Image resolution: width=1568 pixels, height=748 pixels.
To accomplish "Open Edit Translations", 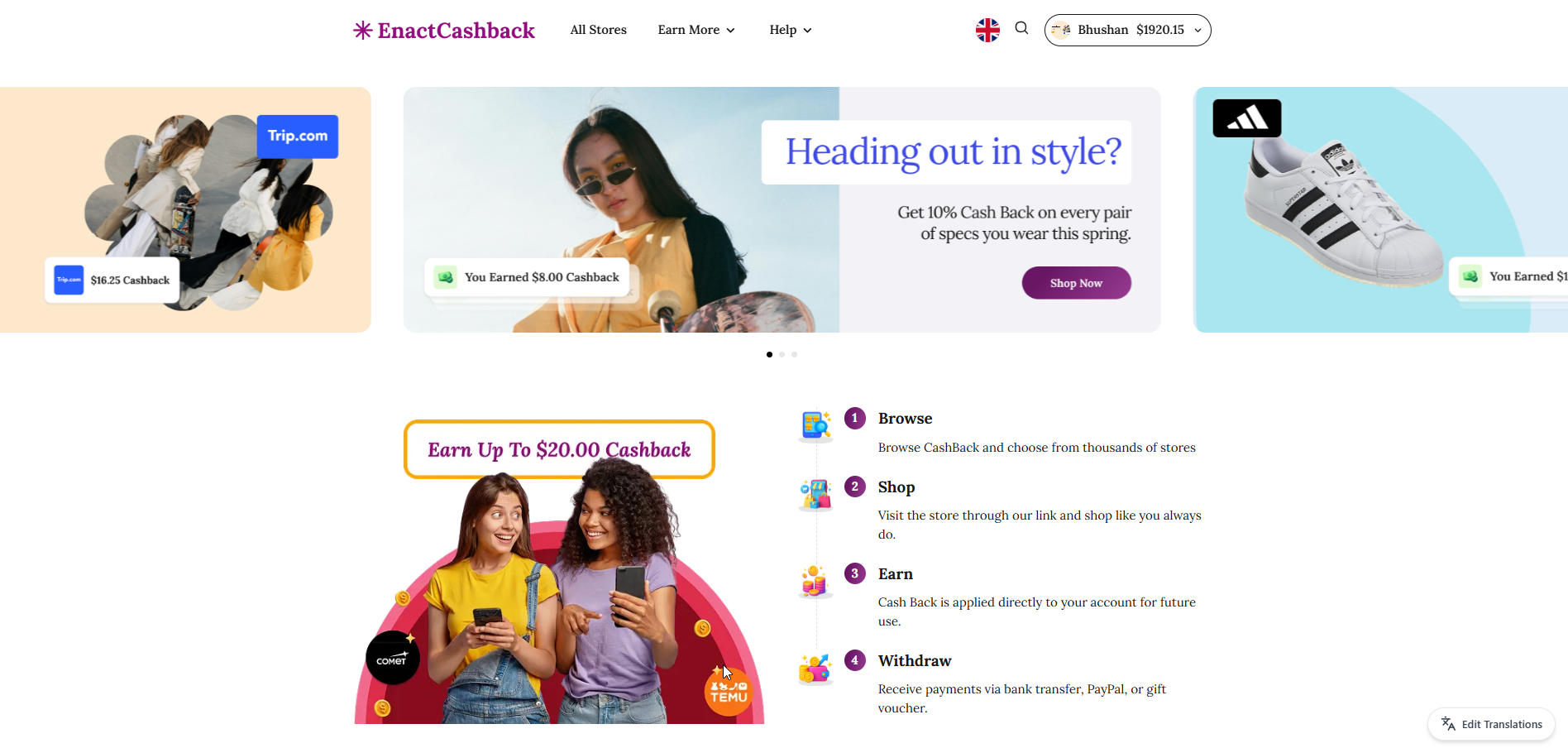I will 1492,724.
